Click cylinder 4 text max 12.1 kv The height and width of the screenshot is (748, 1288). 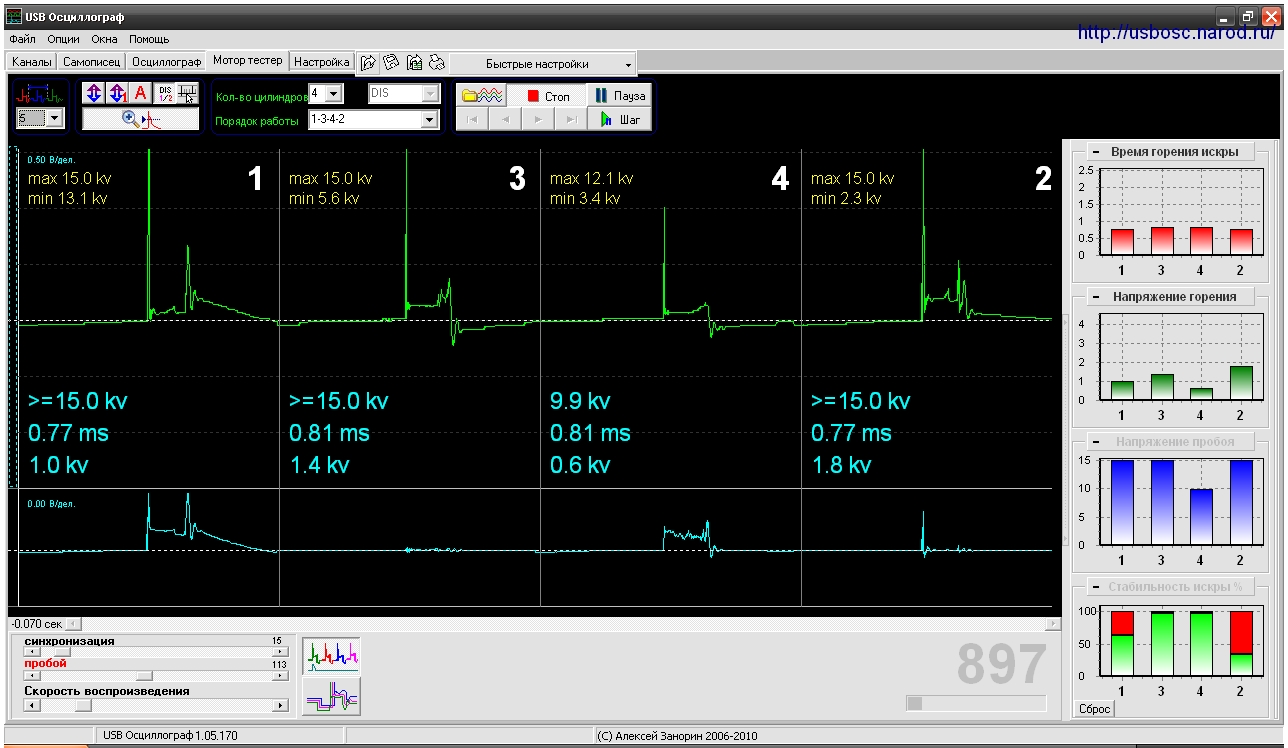coord(592,179)
